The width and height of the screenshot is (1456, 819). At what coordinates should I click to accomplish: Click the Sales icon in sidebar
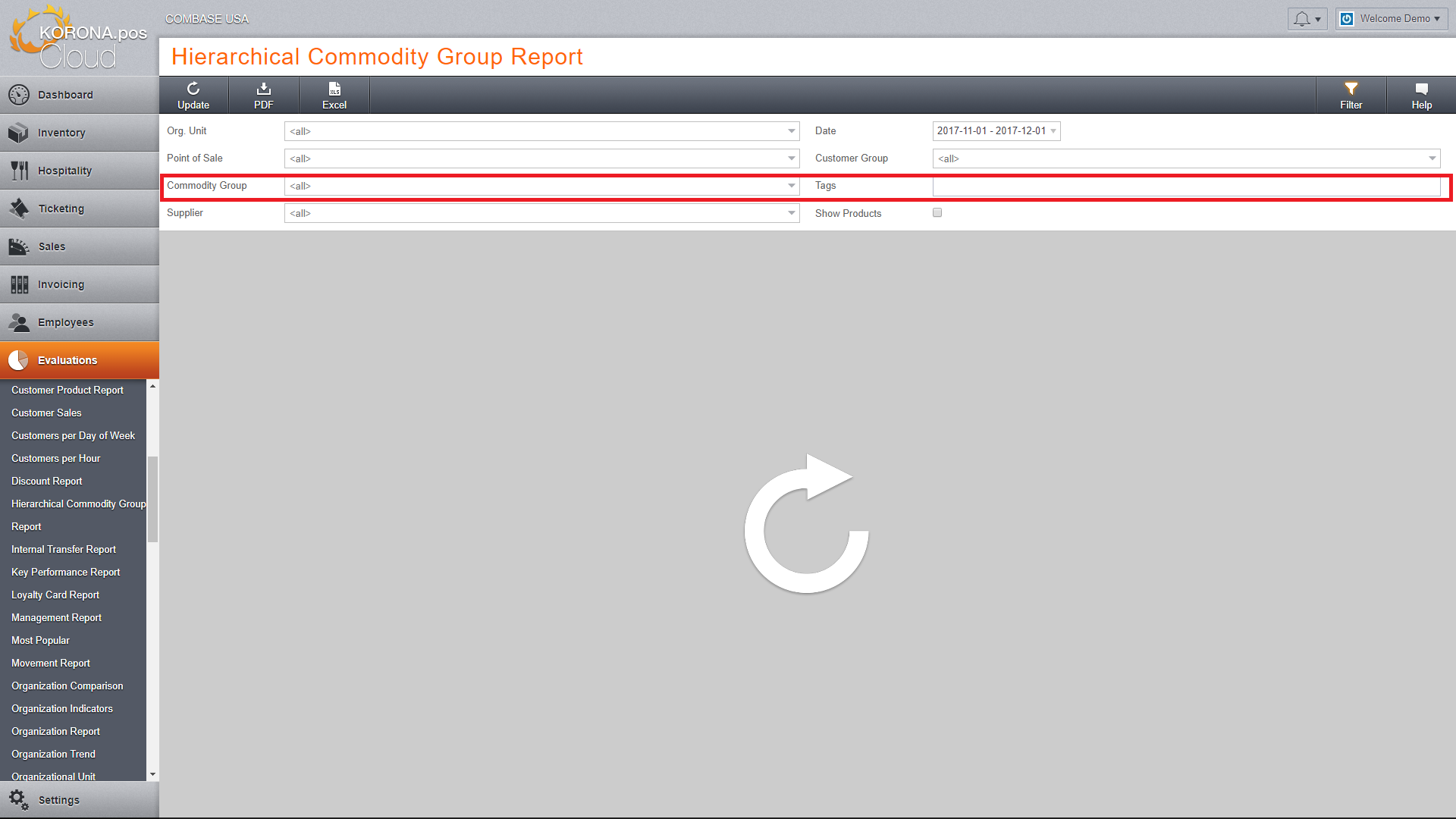click(19, 246)
